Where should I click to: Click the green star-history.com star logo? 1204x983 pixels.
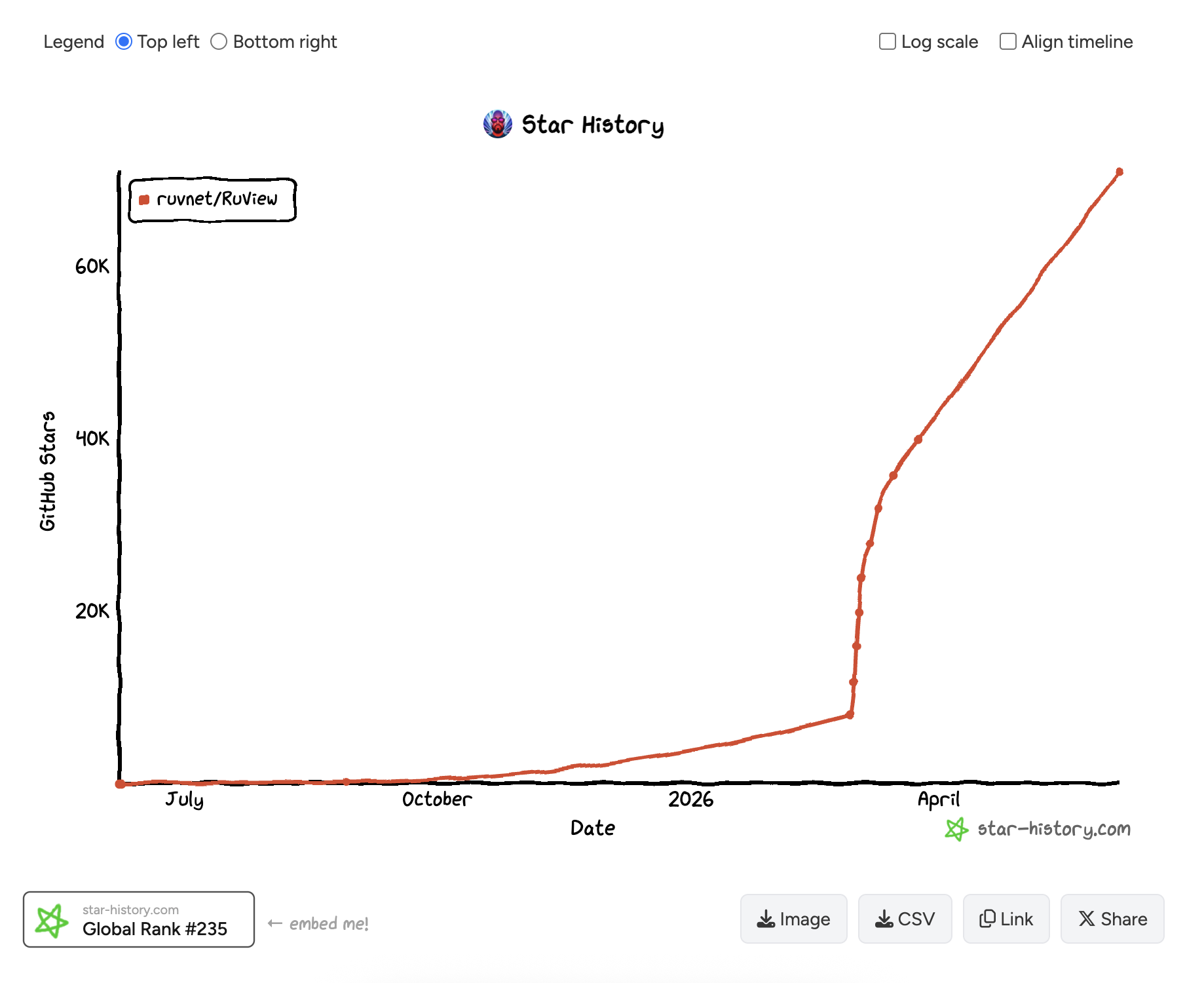point(956,829)
